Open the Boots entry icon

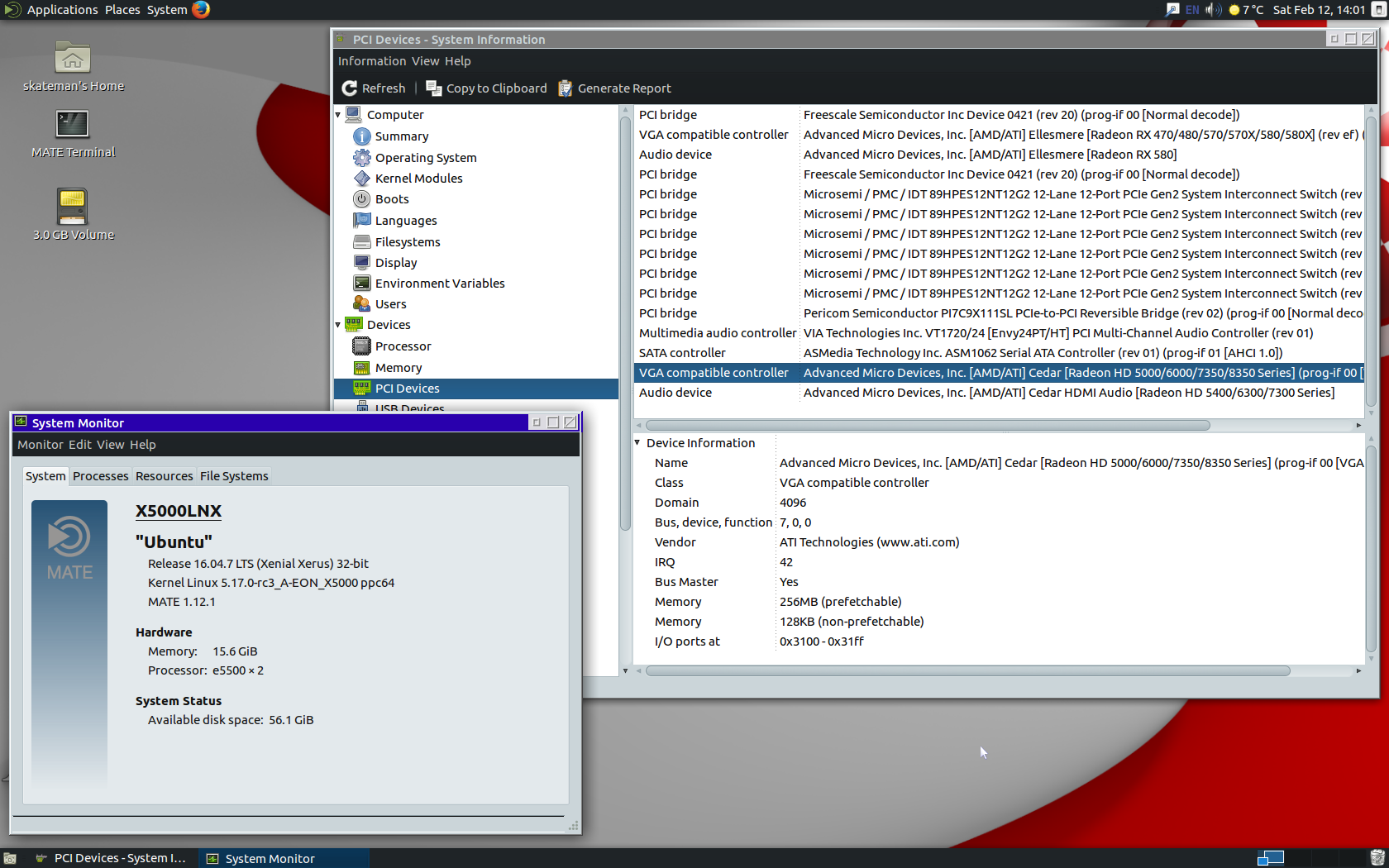361,199
